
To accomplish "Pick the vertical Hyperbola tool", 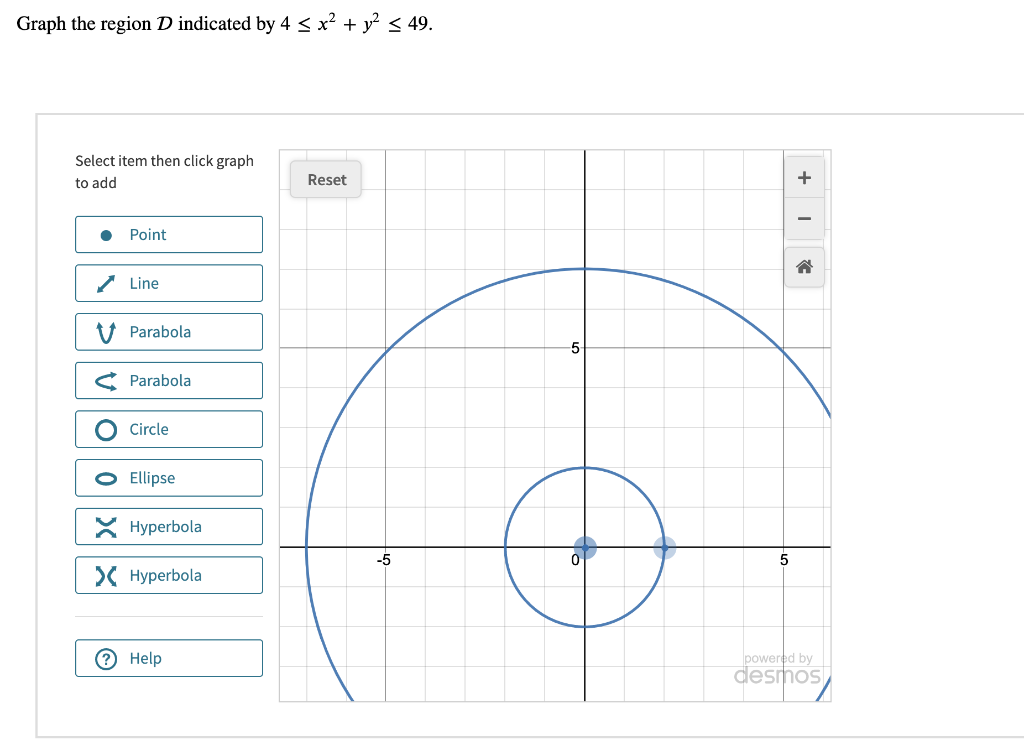I will (x=168, y=526).
